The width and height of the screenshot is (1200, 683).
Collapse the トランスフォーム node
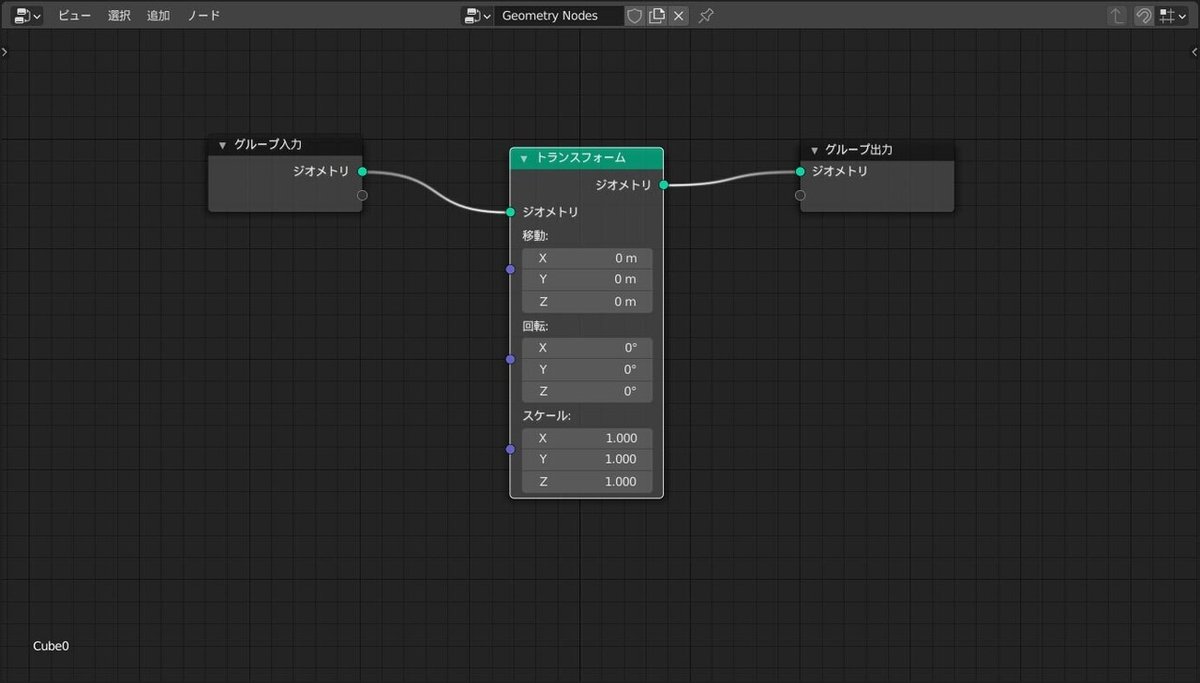[x=523, y=158]
